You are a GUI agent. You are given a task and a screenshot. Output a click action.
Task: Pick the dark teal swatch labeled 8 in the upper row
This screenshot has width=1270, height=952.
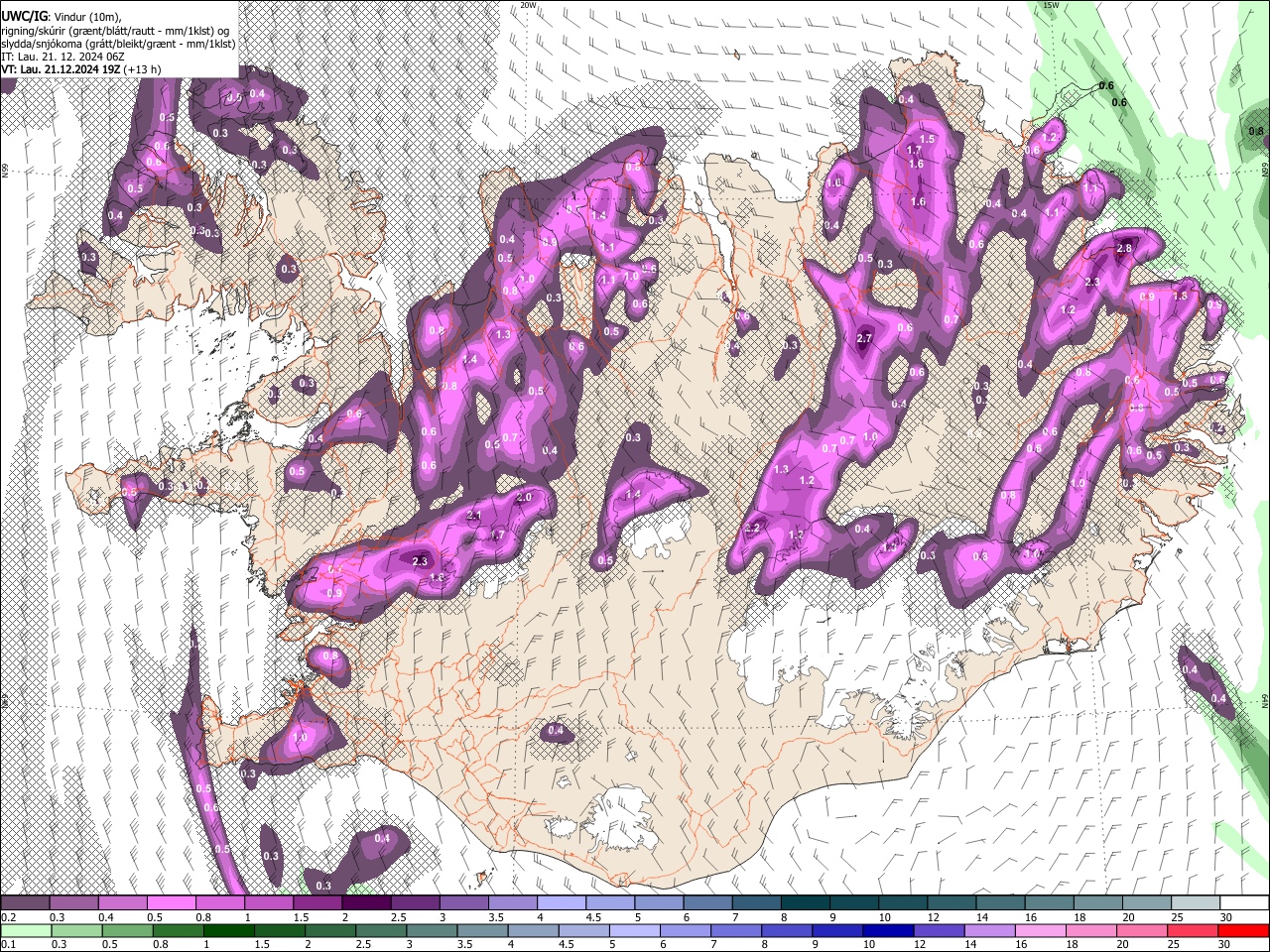tap(805, 902)
